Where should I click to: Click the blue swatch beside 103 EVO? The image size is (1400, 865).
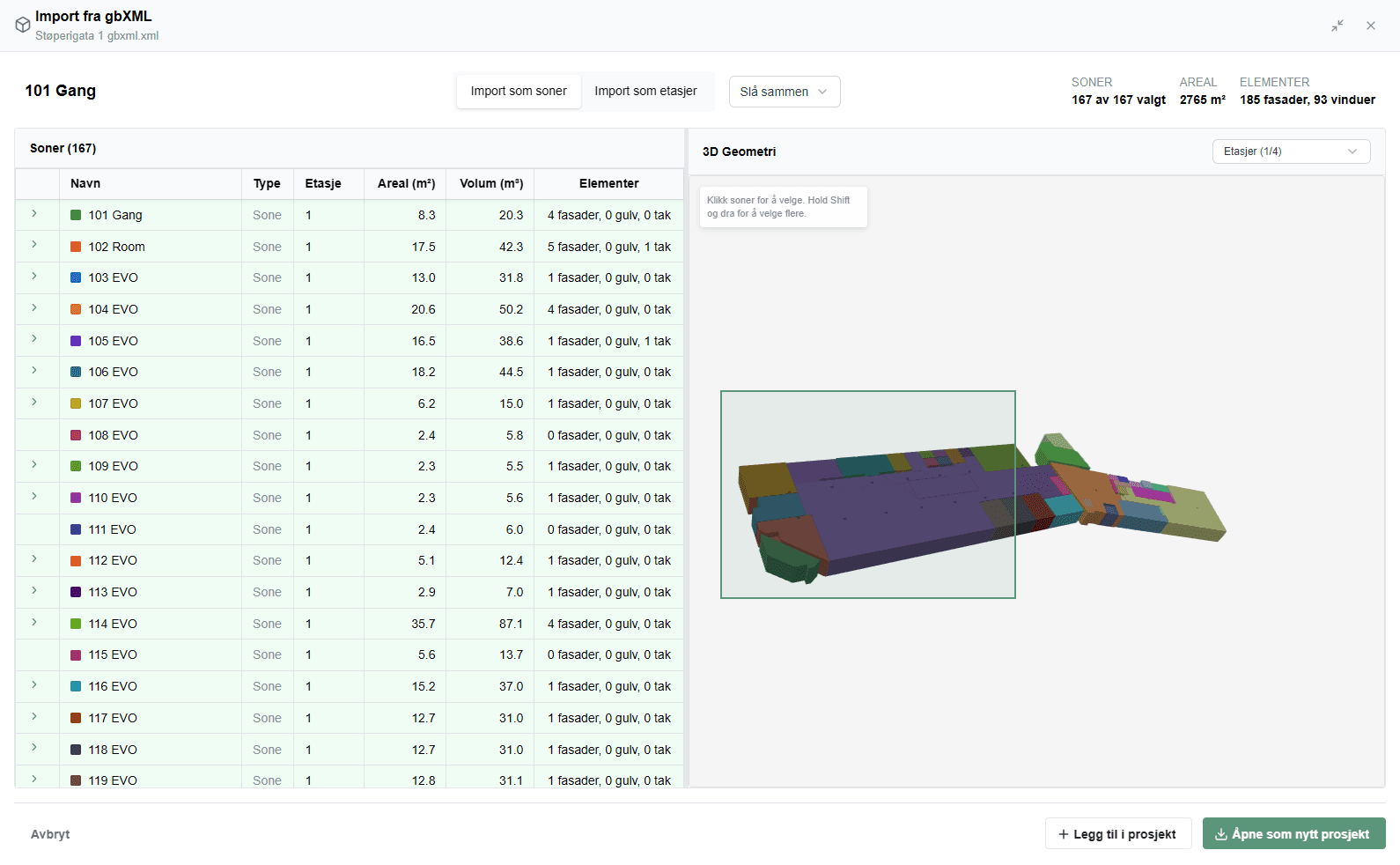pyautogui.click(x=76, y=277)
